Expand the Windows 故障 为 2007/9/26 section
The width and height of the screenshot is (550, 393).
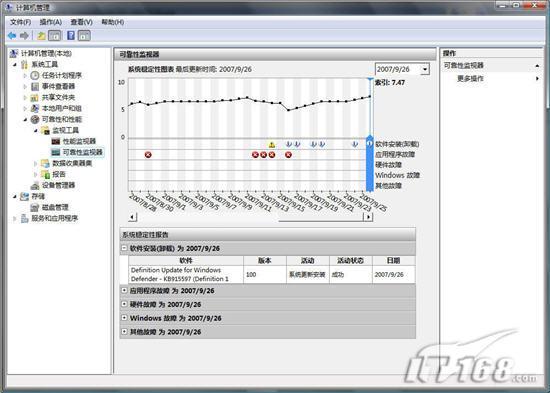coord(124,318)
